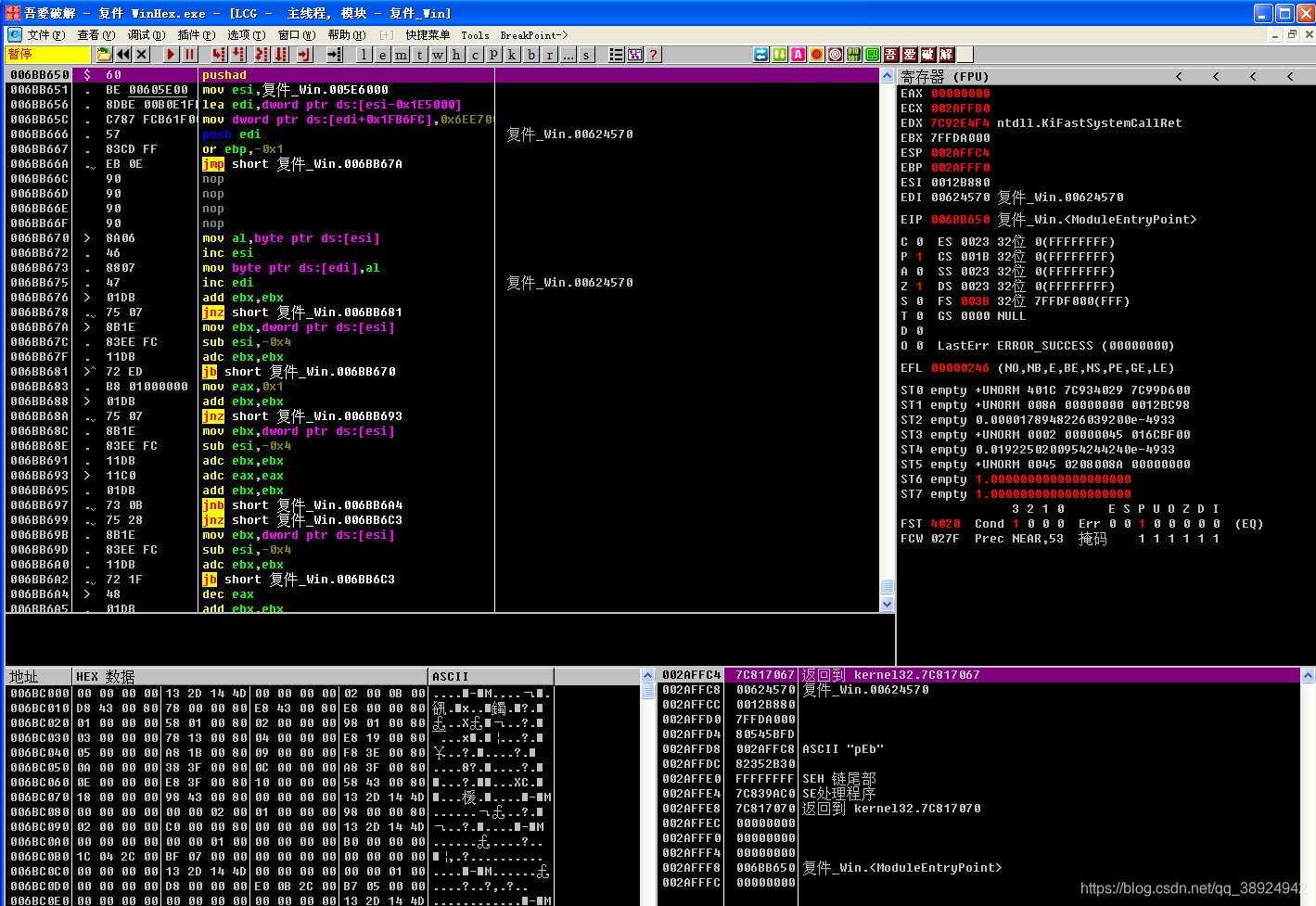This screenshot has height=906, width=1316.
Task: Click the Open file toolbar icon
Action: [x=104, y=55]
